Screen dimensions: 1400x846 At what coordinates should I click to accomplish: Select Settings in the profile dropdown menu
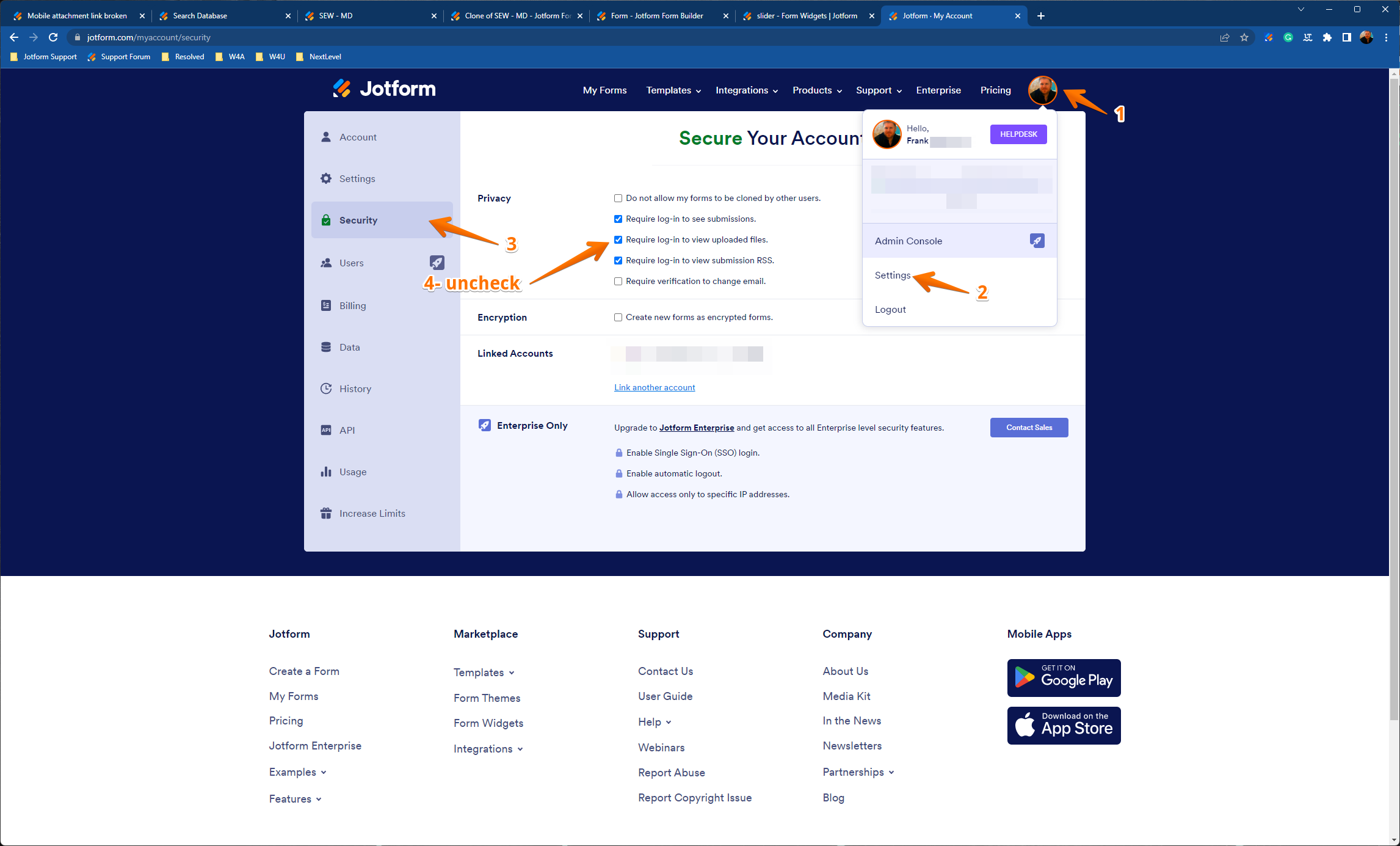click(x=892, y=275)
